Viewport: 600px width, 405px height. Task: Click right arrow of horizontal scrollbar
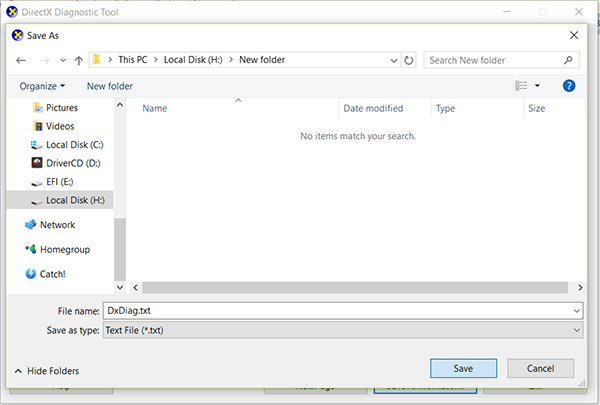click(580, 287)
